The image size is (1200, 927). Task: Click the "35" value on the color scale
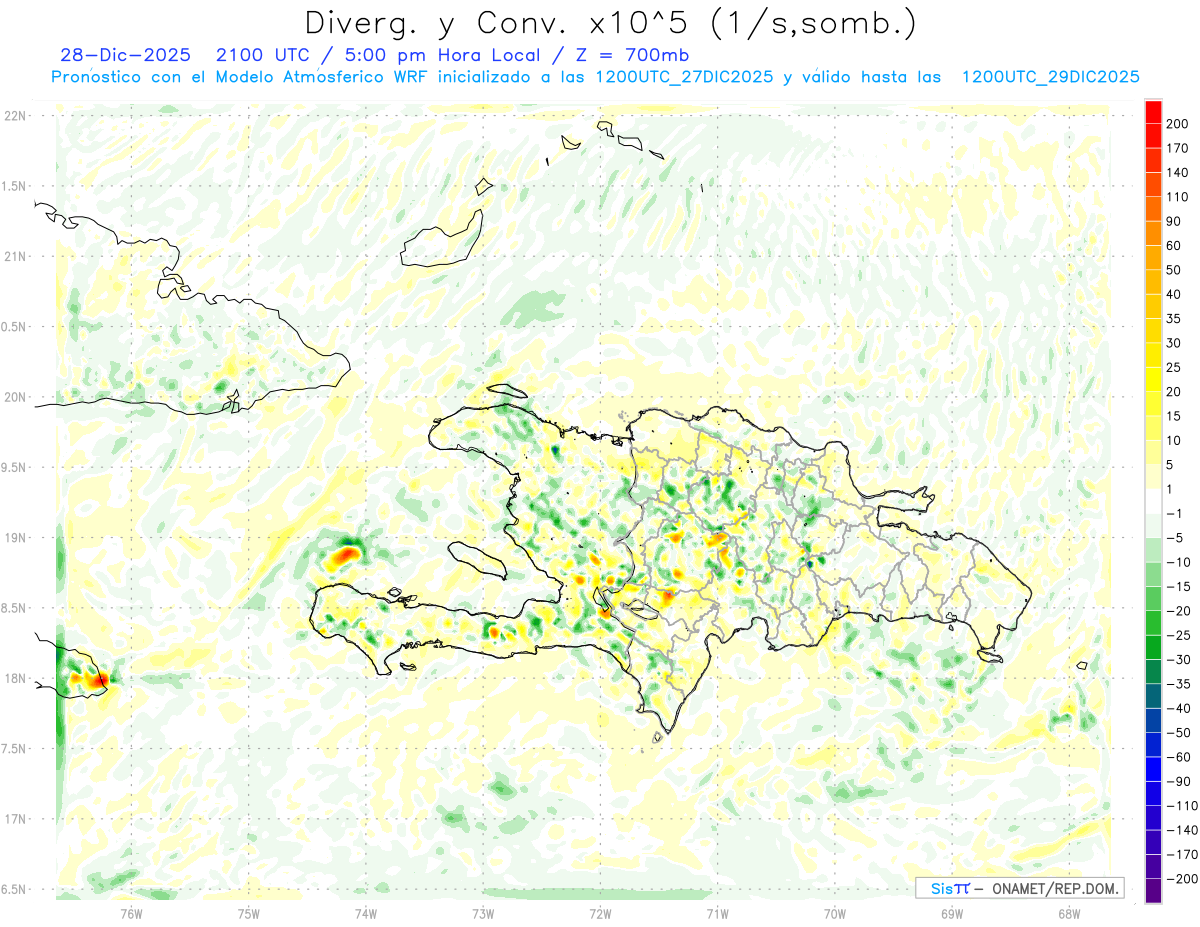pyautogui.click(x=1174, y=319)
